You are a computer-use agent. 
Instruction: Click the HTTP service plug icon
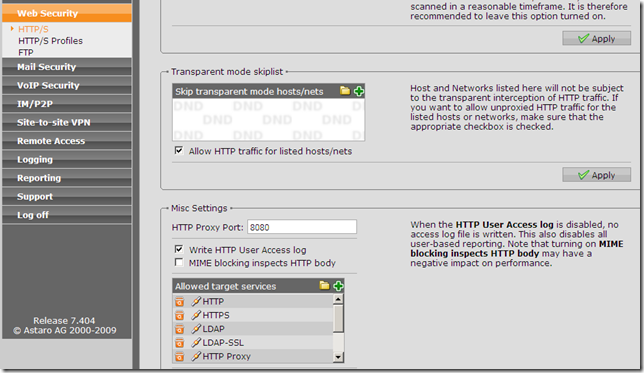point(196,302)
